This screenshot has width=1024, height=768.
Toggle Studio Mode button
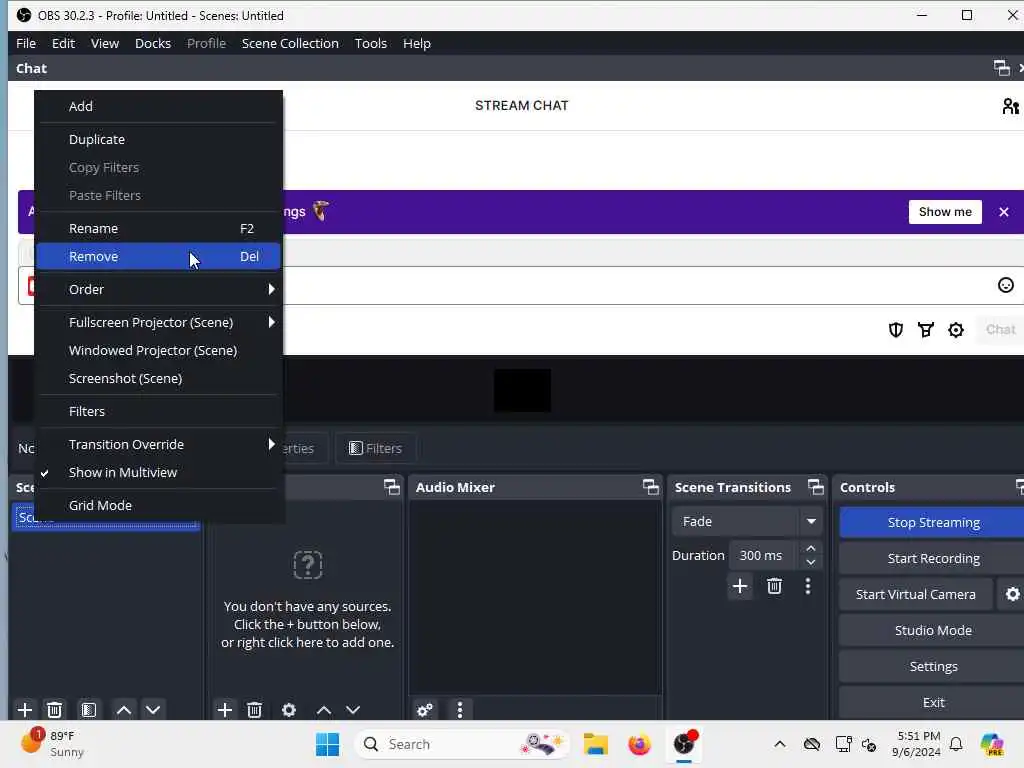point(933,630)
